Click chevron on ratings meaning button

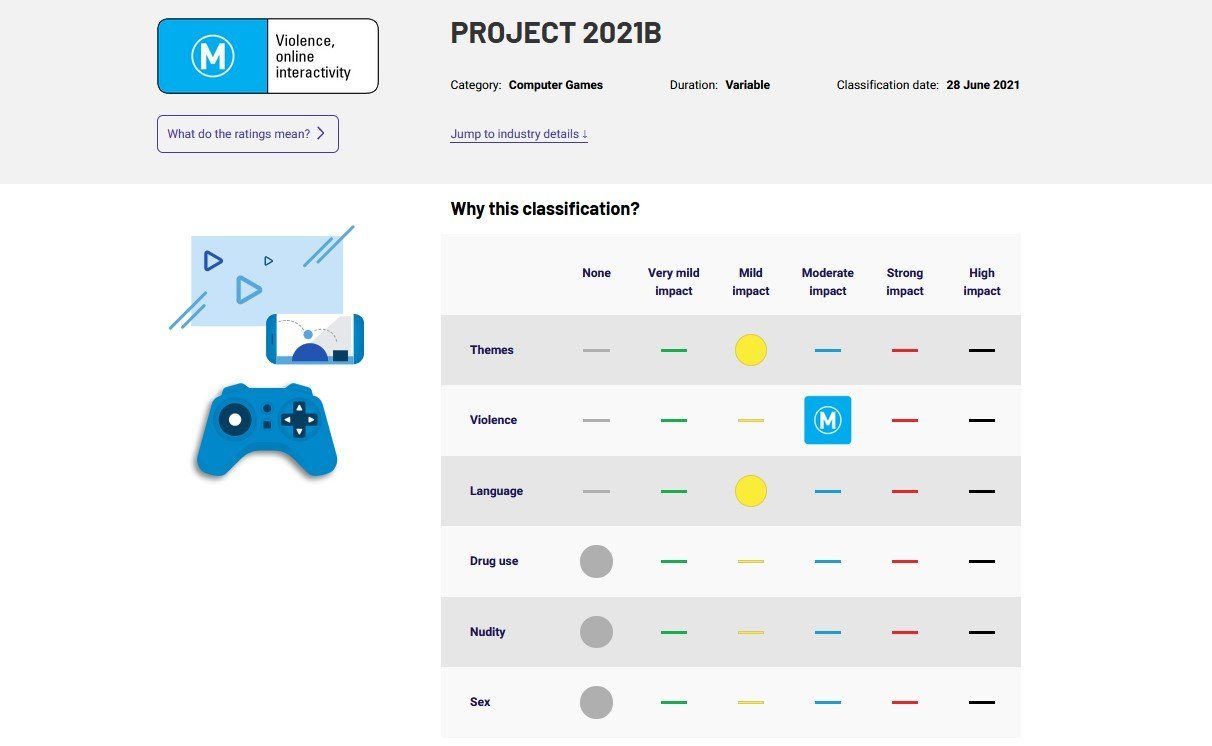tap(321, 134)
